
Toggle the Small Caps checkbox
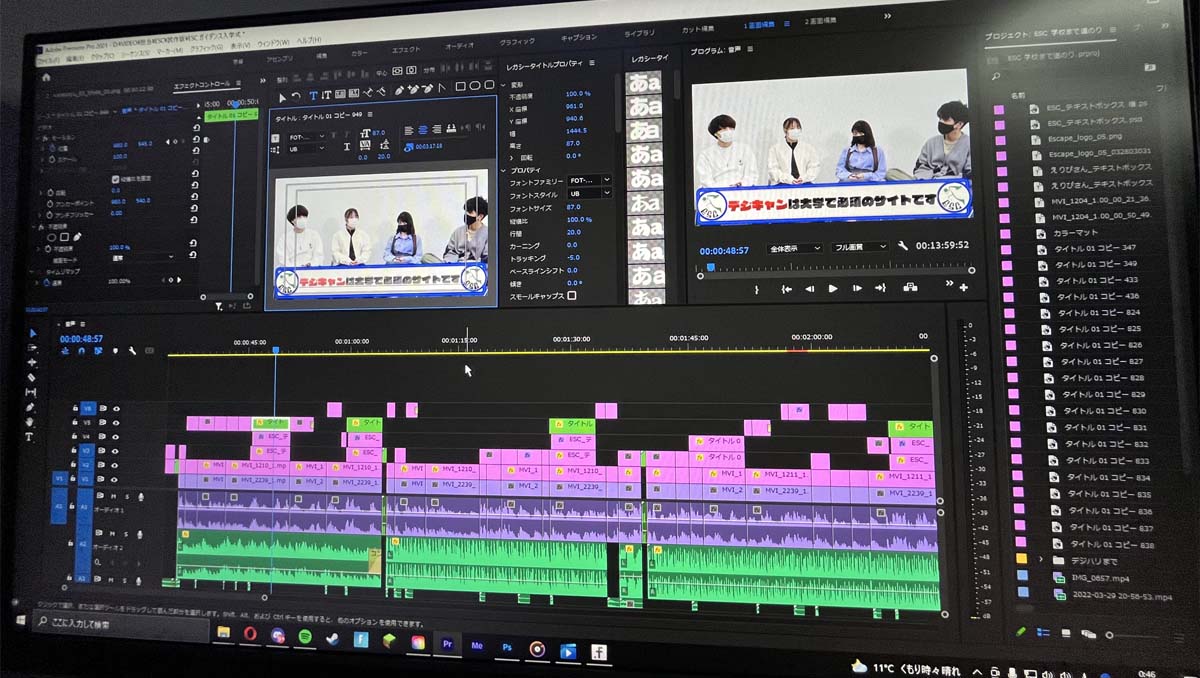tap(571, 296)
